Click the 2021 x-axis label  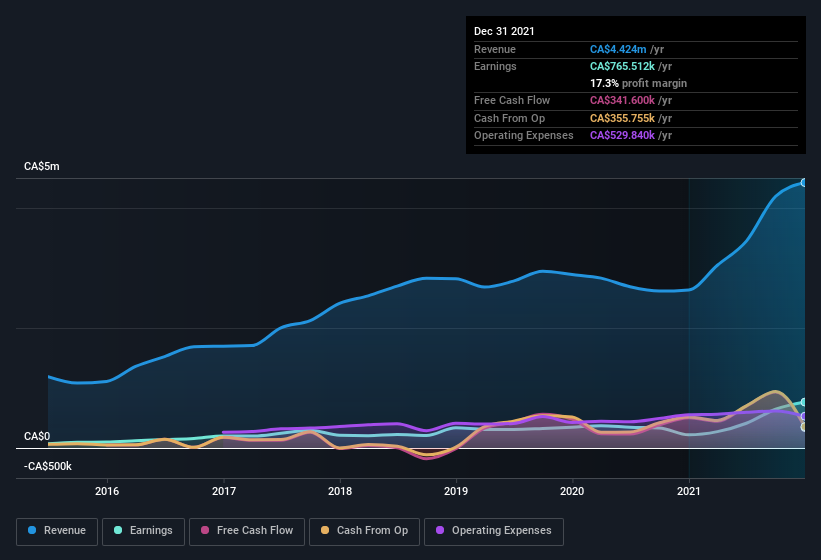pos(689,491)
